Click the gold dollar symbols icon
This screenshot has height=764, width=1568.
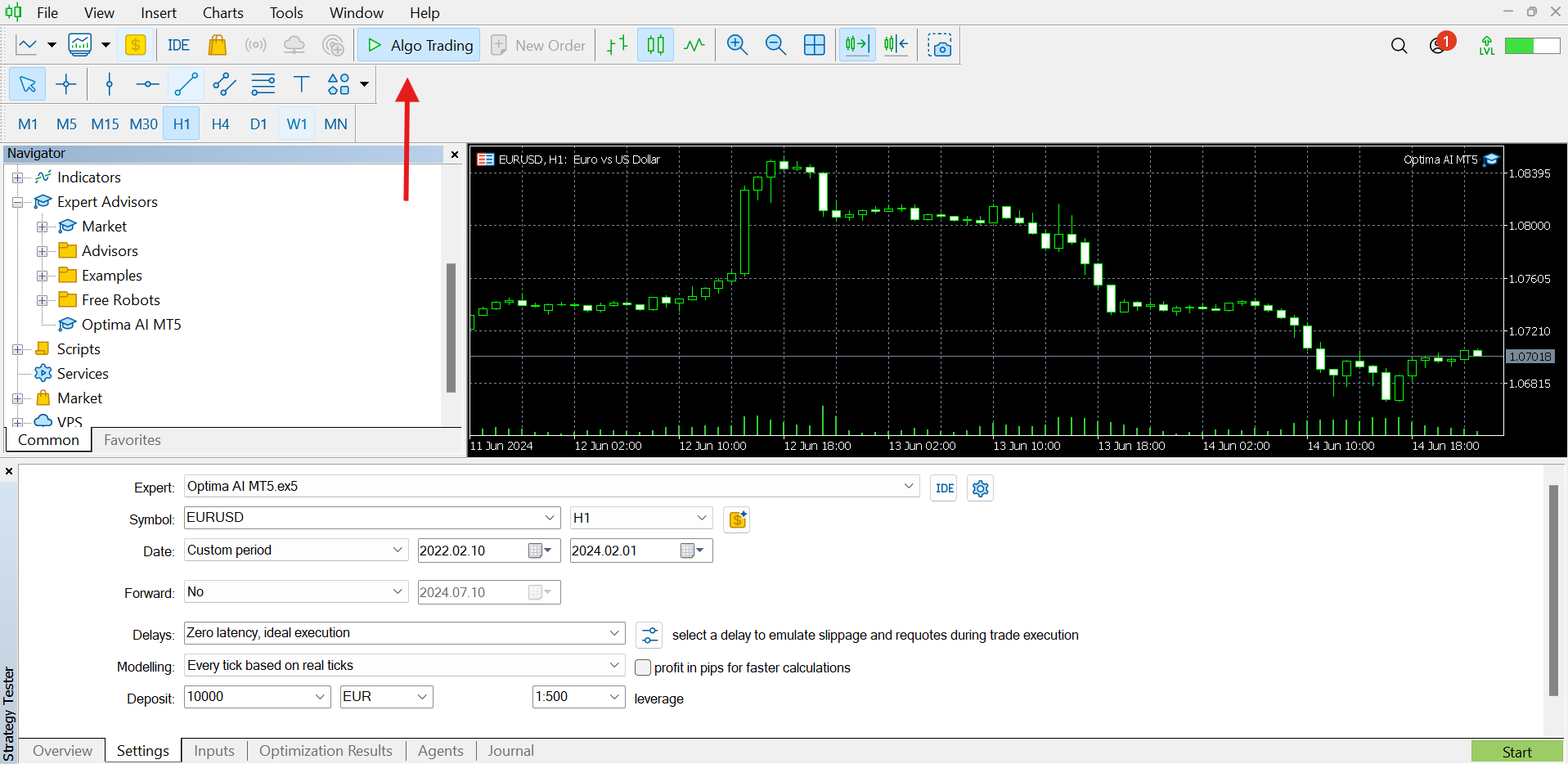pos(136,45)
